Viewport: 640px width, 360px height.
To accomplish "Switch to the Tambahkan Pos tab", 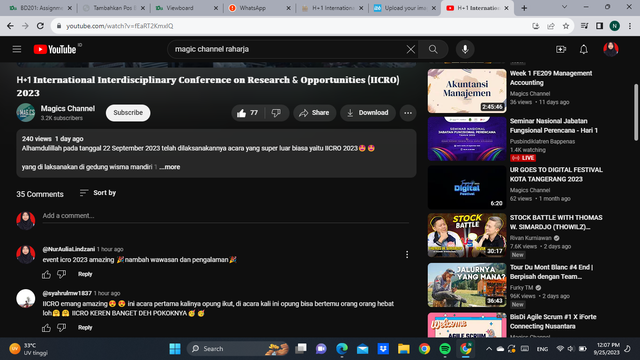I will [x=113, y=8].
